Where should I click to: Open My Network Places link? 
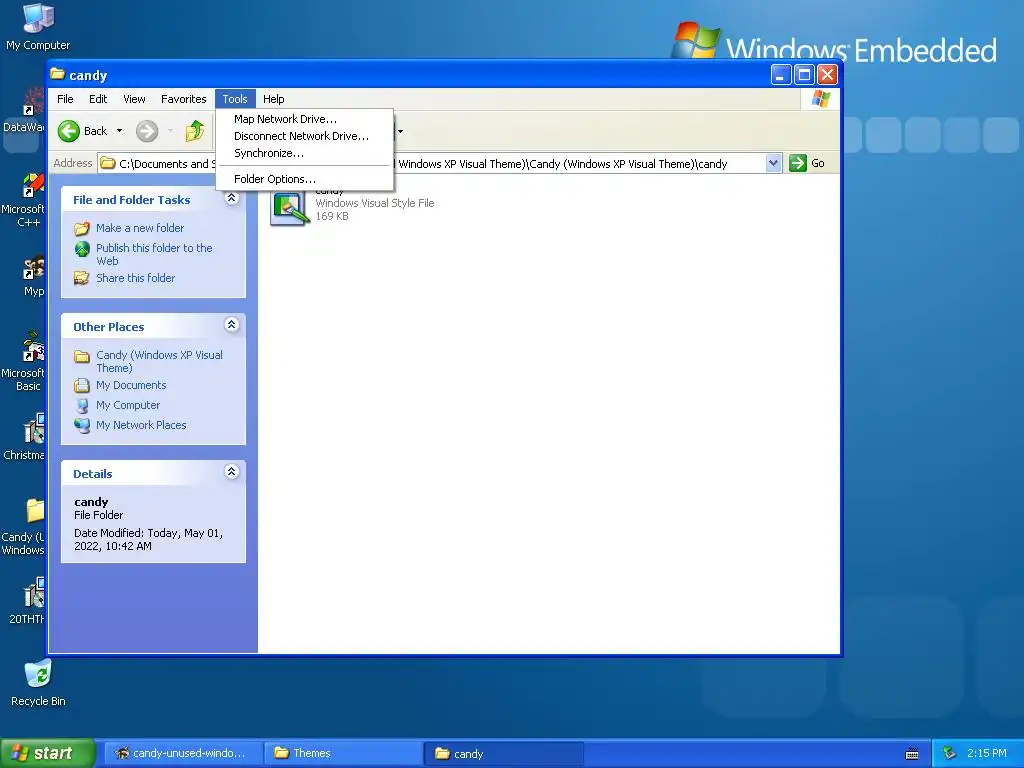click(x=141, y=425)
